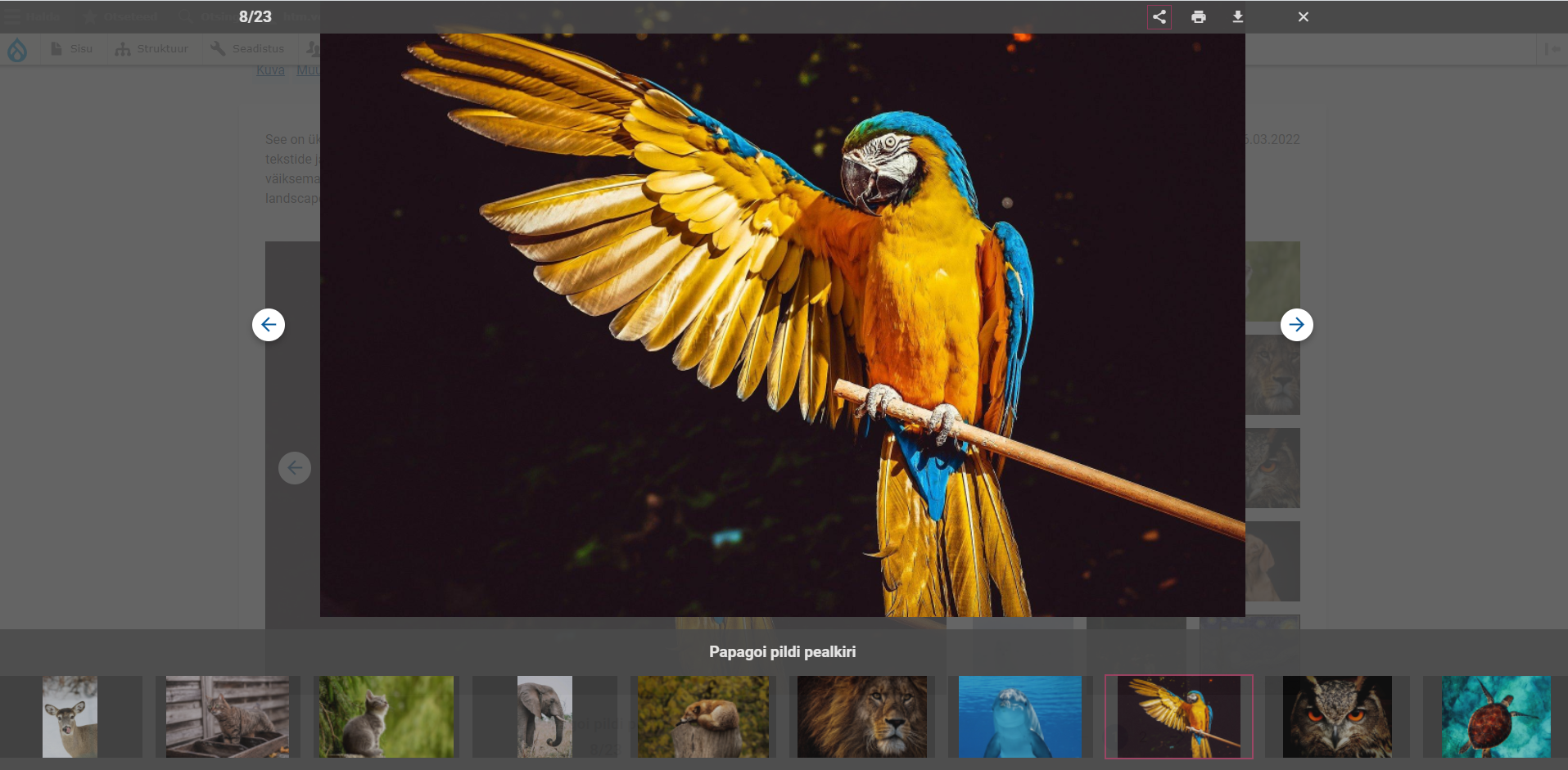The image size is (1568, 770).
Task: Click the dimmed gallery back arrow behind overlay
Action: click(295, 468)
